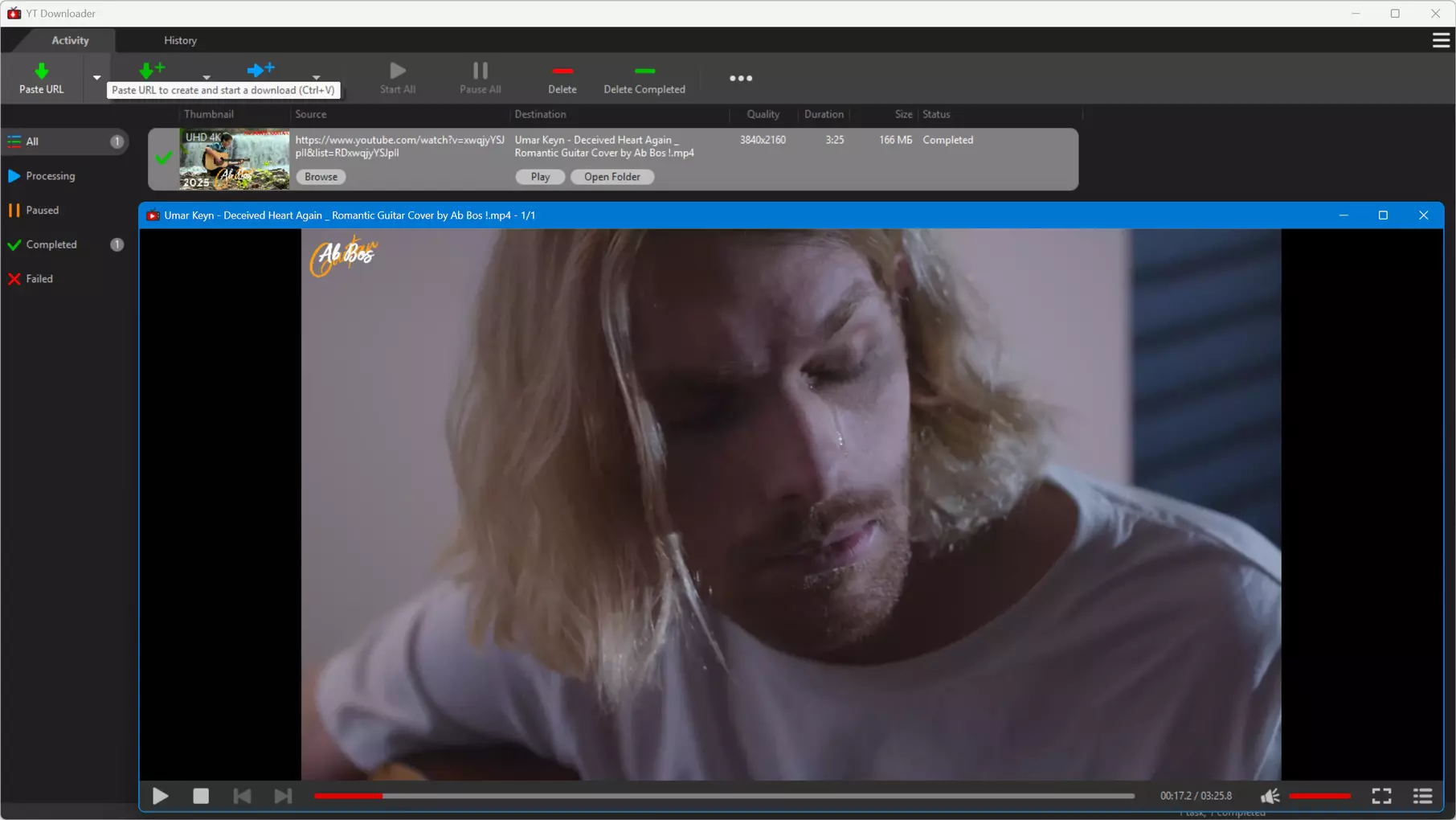The image size is (1456, 820).
Task: Click the Status column header
Action: [x=936, y=114]
